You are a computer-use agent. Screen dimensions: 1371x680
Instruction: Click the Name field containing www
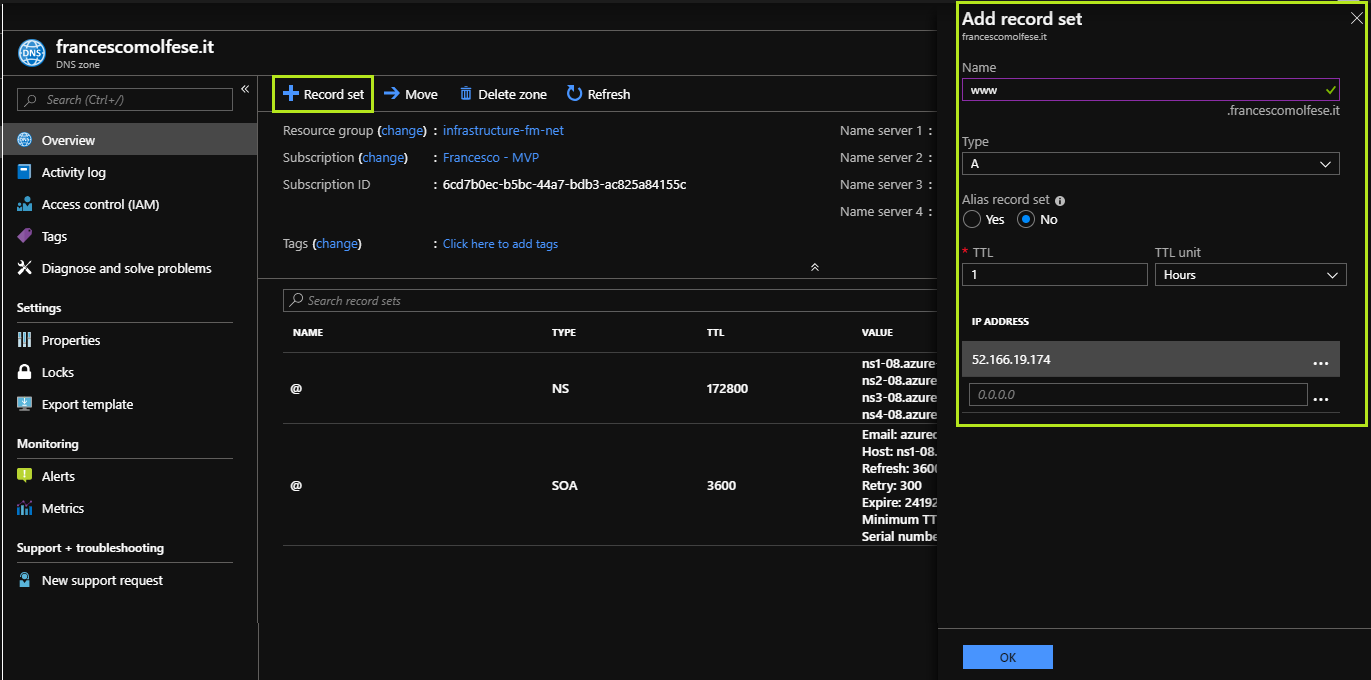tap(1151, 89)
